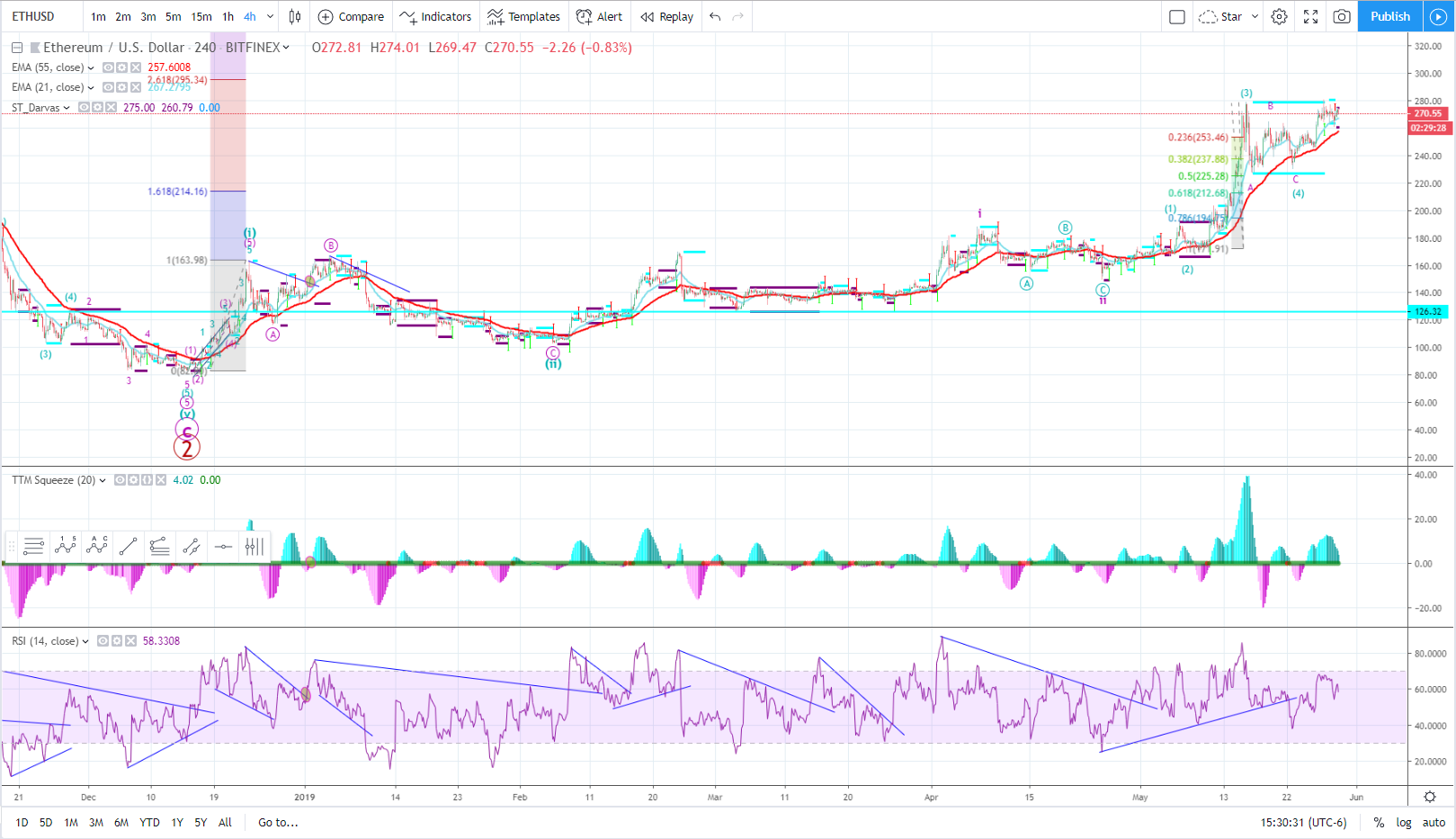Screen dimensions: 1456x839
Task: Redo the last undone chart action
Action: tap(738, 16)
